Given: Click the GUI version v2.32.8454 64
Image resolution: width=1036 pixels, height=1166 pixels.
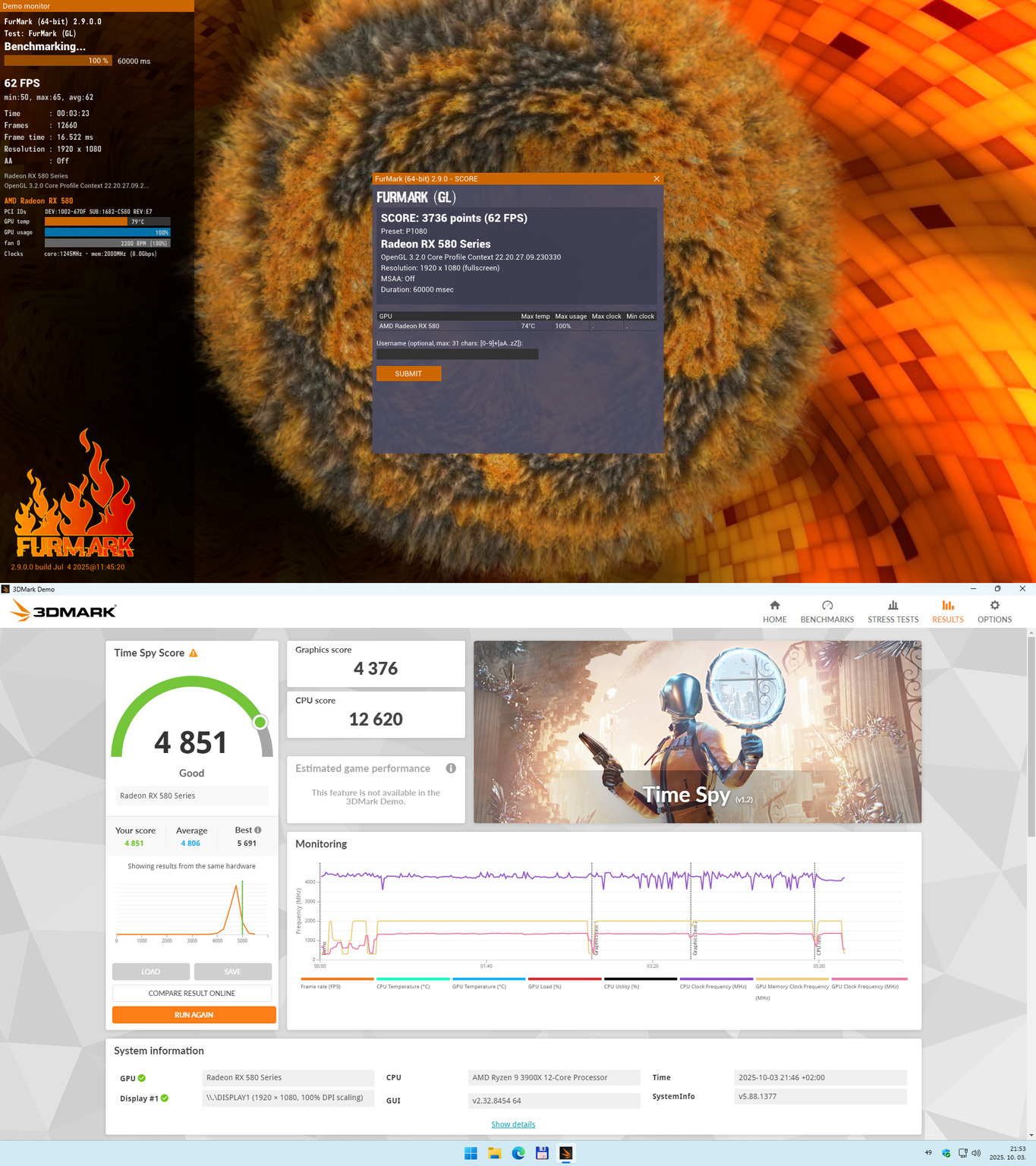Looking at the screenshot, I should click(x=555, y=1101).
